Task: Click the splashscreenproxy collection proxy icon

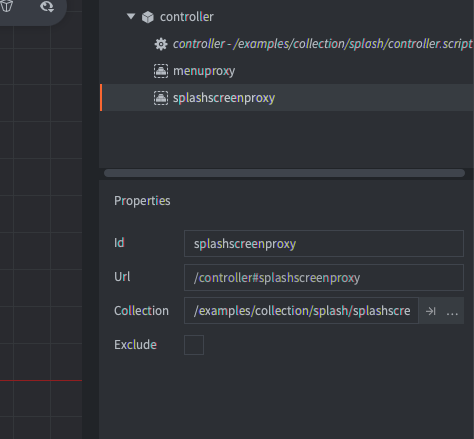Action: tap(161, 98)
